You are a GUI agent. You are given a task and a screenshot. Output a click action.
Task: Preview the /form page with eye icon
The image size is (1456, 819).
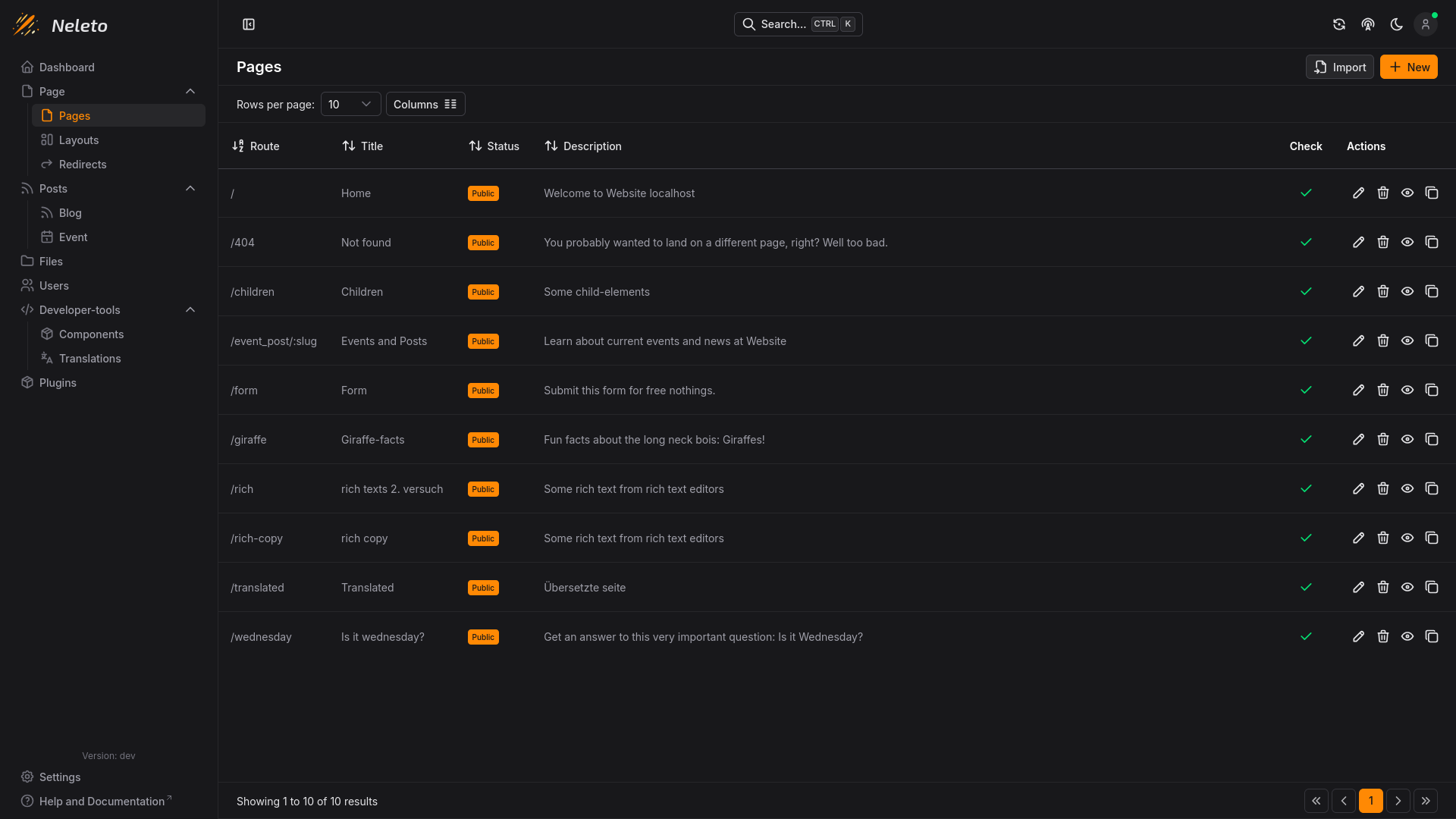(1407, 391)
